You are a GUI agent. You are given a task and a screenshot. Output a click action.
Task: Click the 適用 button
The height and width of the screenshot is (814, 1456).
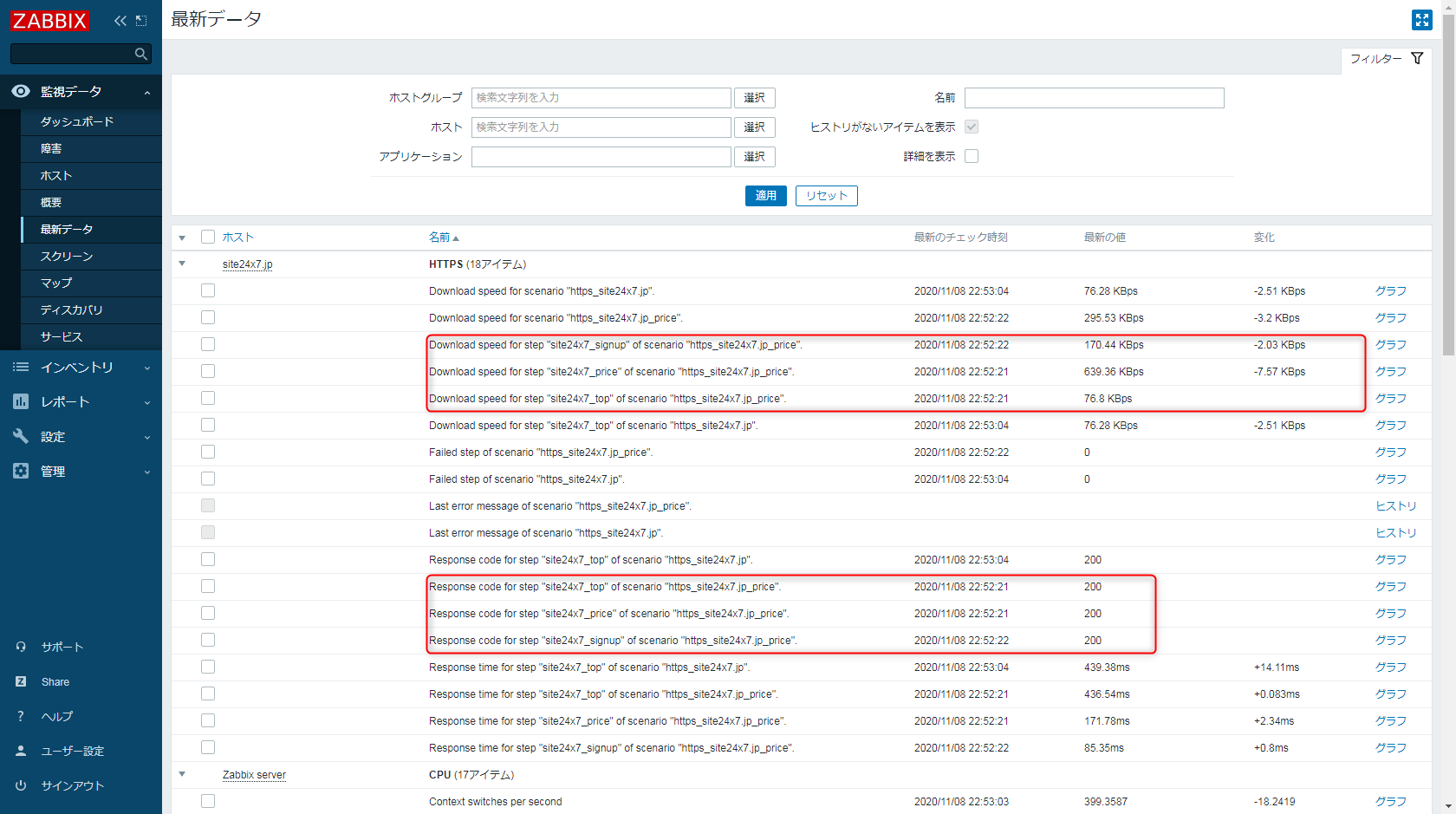(766, 196)
